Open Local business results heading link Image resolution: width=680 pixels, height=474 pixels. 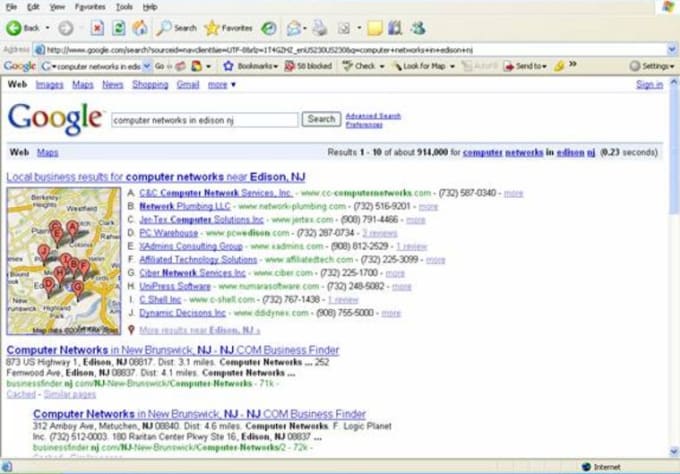point(156,177)
